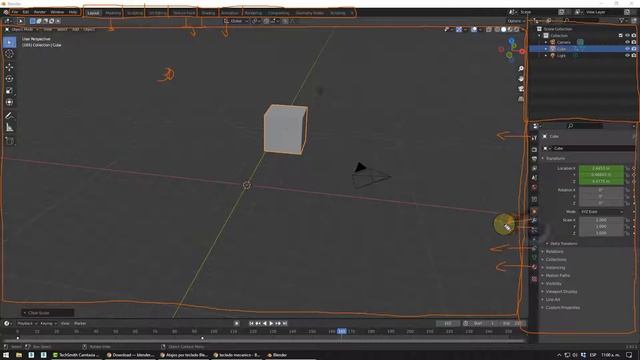This screenshot has width=640, height=360.
Task: Select the Add Cube tool
Action: point(9,141)
